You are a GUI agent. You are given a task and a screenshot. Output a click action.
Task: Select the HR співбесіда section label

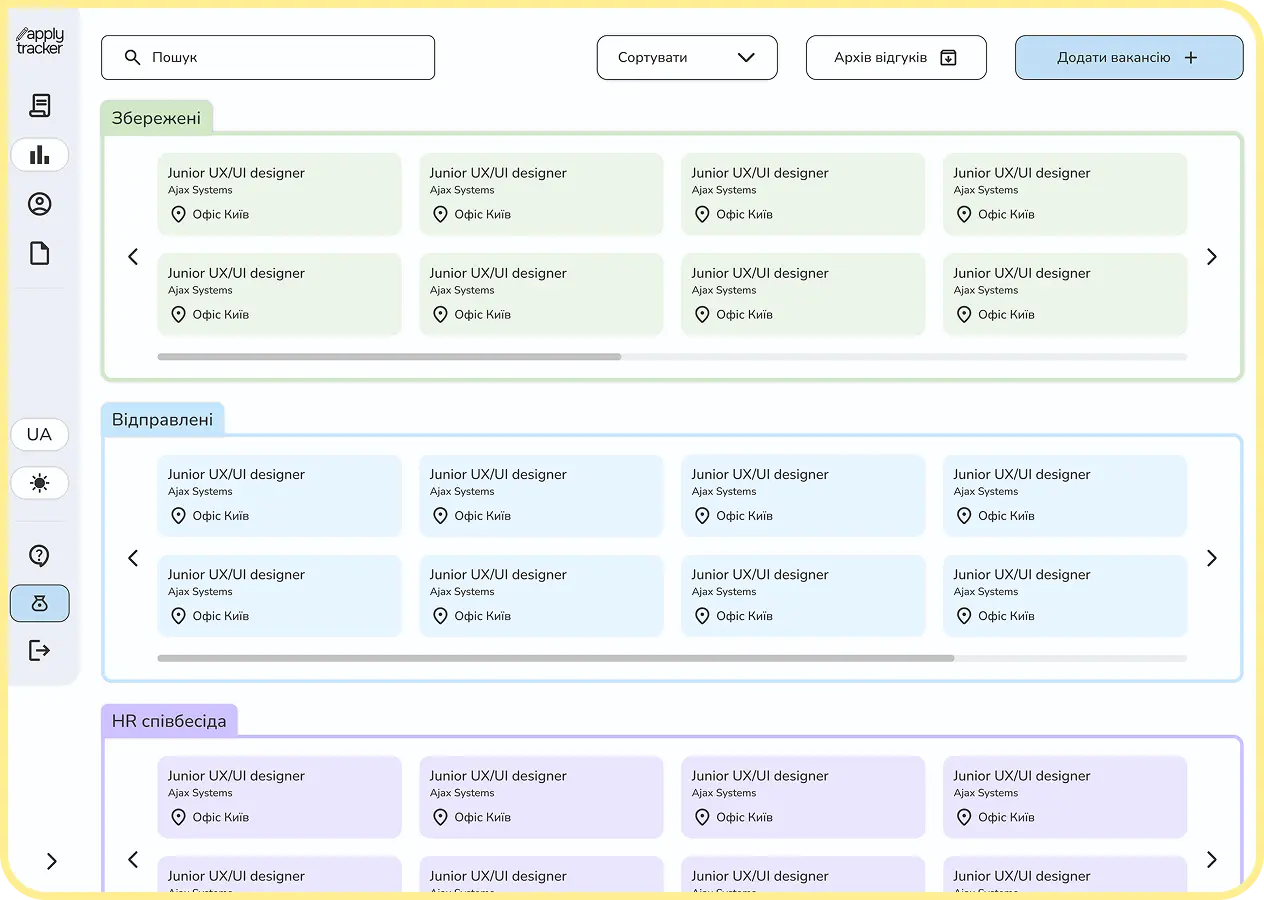(169, 719)
